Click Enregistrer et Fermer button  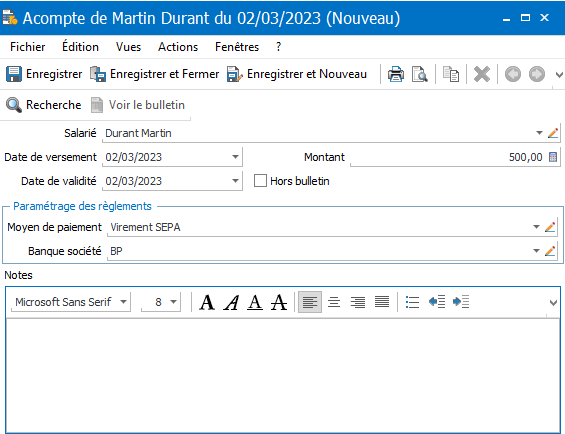pos(154,74)
